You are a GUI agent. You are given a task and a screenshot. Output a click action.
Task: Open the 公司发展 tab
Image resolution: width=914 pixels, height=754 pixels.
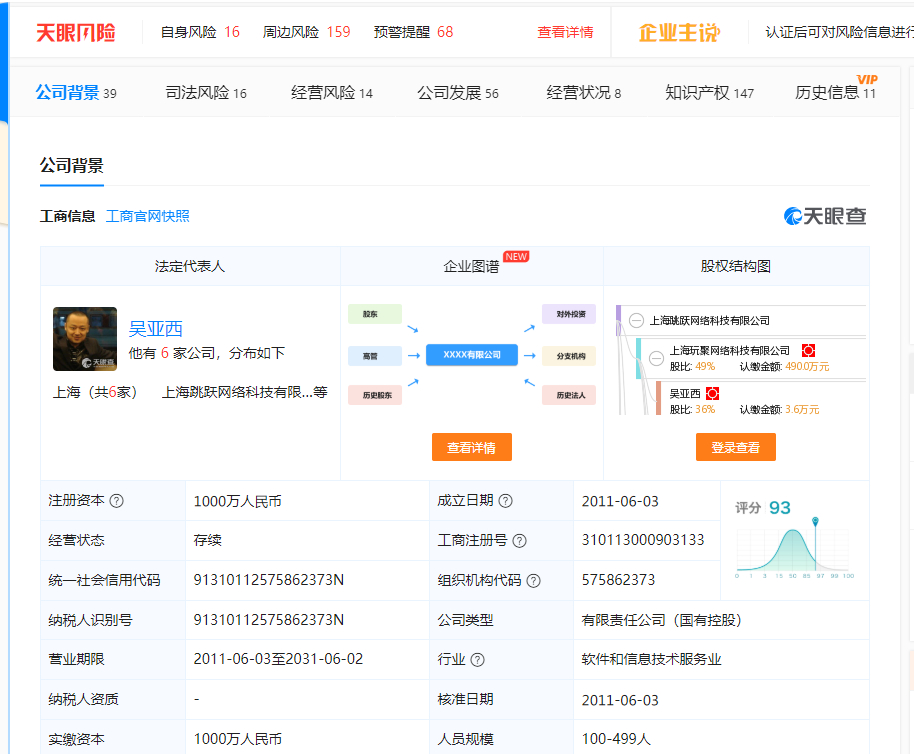pos(457,93)
